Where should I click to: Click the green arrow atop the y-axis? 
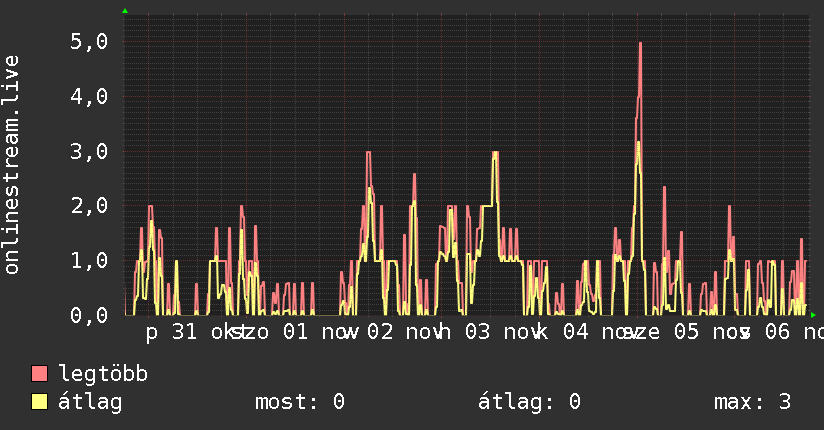[125, 11]
